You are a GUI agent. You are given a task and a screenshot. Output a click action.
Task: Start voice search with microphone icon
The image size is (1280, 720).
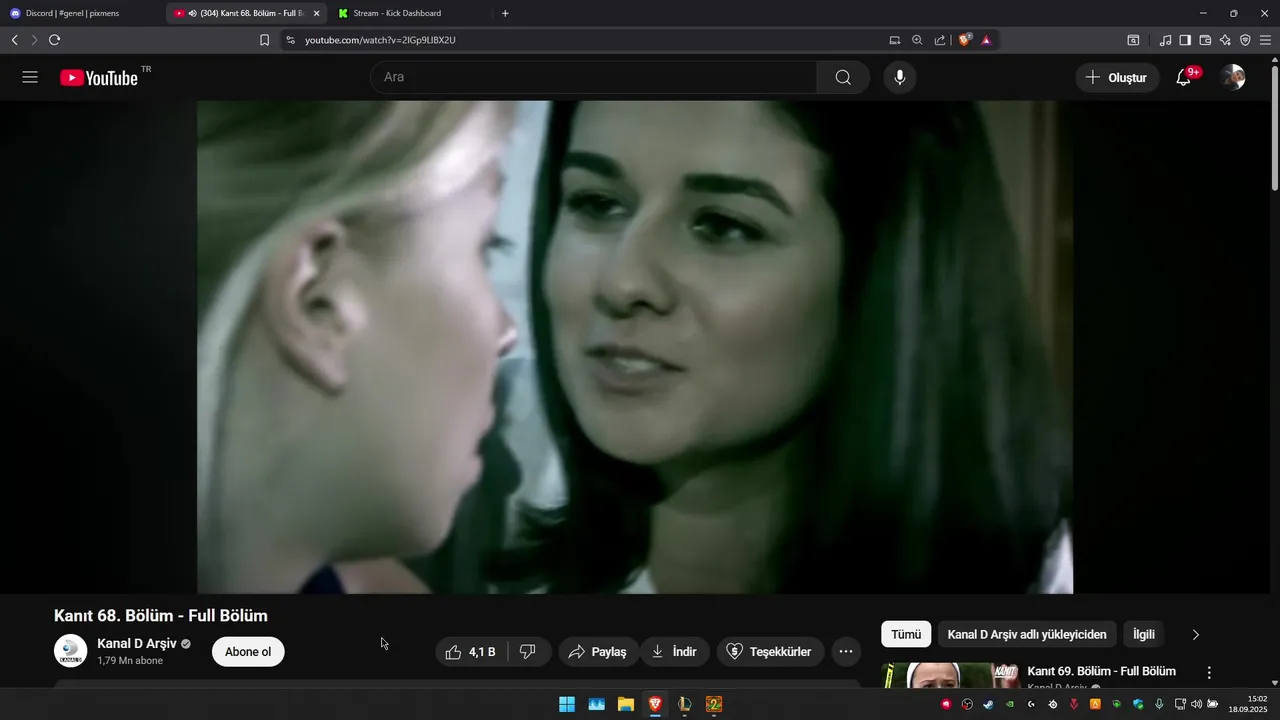pos(900,77)
